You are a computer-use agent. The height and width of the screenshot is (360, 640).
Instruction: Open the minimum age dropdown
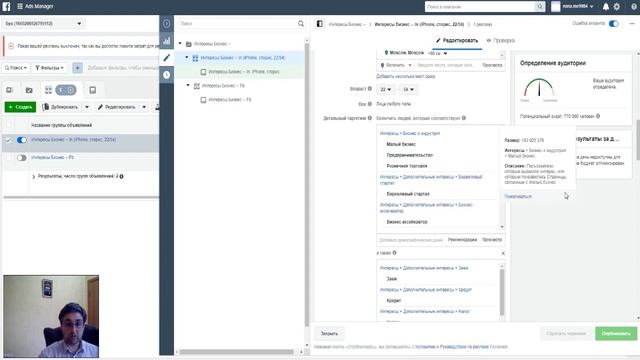(x=385, y=89)
